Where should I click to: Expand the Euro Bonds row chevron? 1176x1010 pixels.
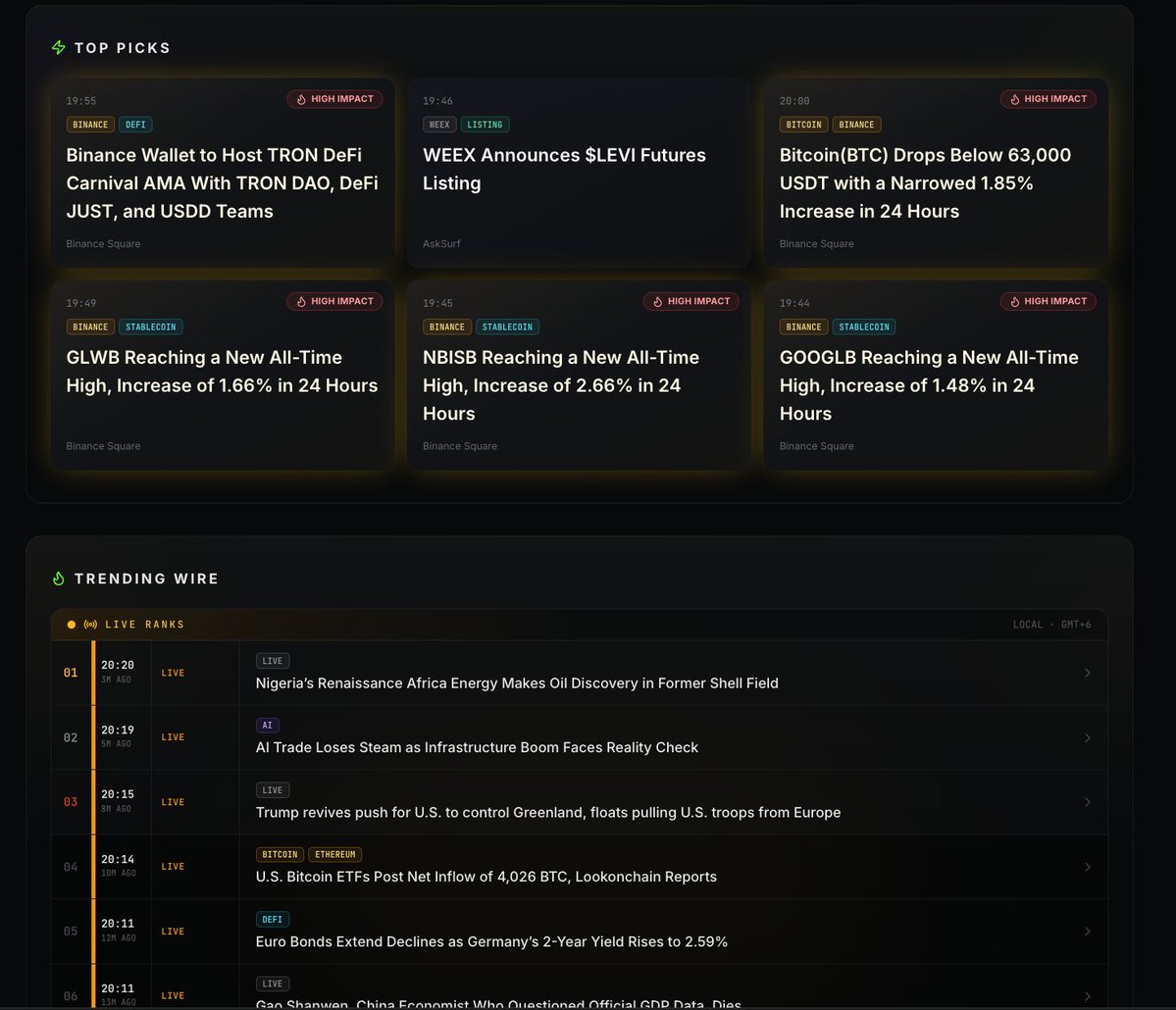pyautogui.click(x=1088, y=932)
